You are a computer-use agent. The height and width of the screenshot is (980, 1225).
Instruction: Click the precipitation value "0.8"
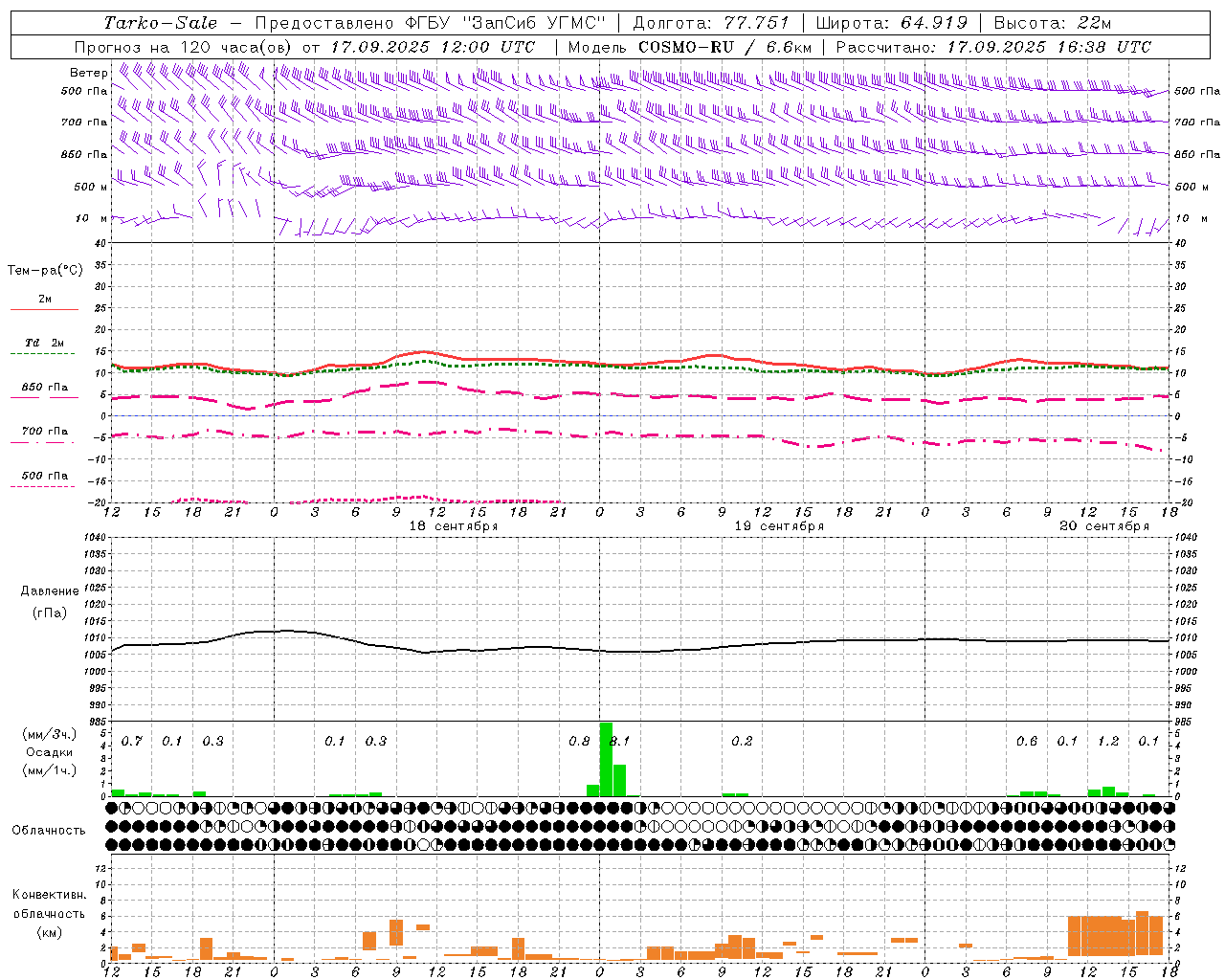coord(579,742)
